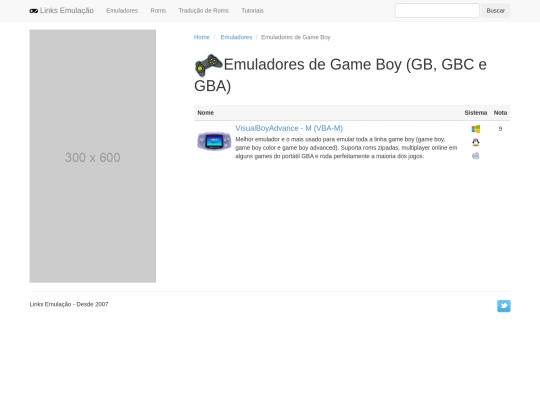Click the 300 x 600 ad placeholder

click(93, 156)
